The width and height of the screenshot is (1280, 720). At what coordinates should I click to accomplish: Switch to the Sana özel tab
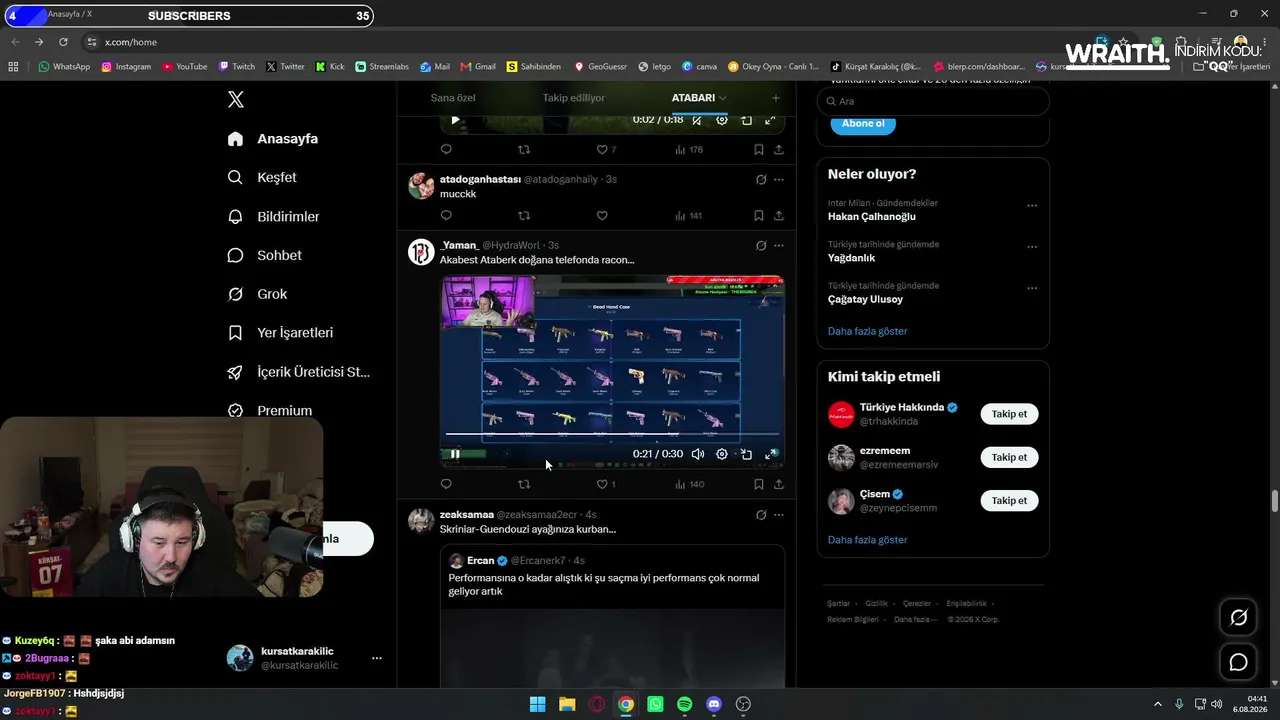tap(453, 98)
